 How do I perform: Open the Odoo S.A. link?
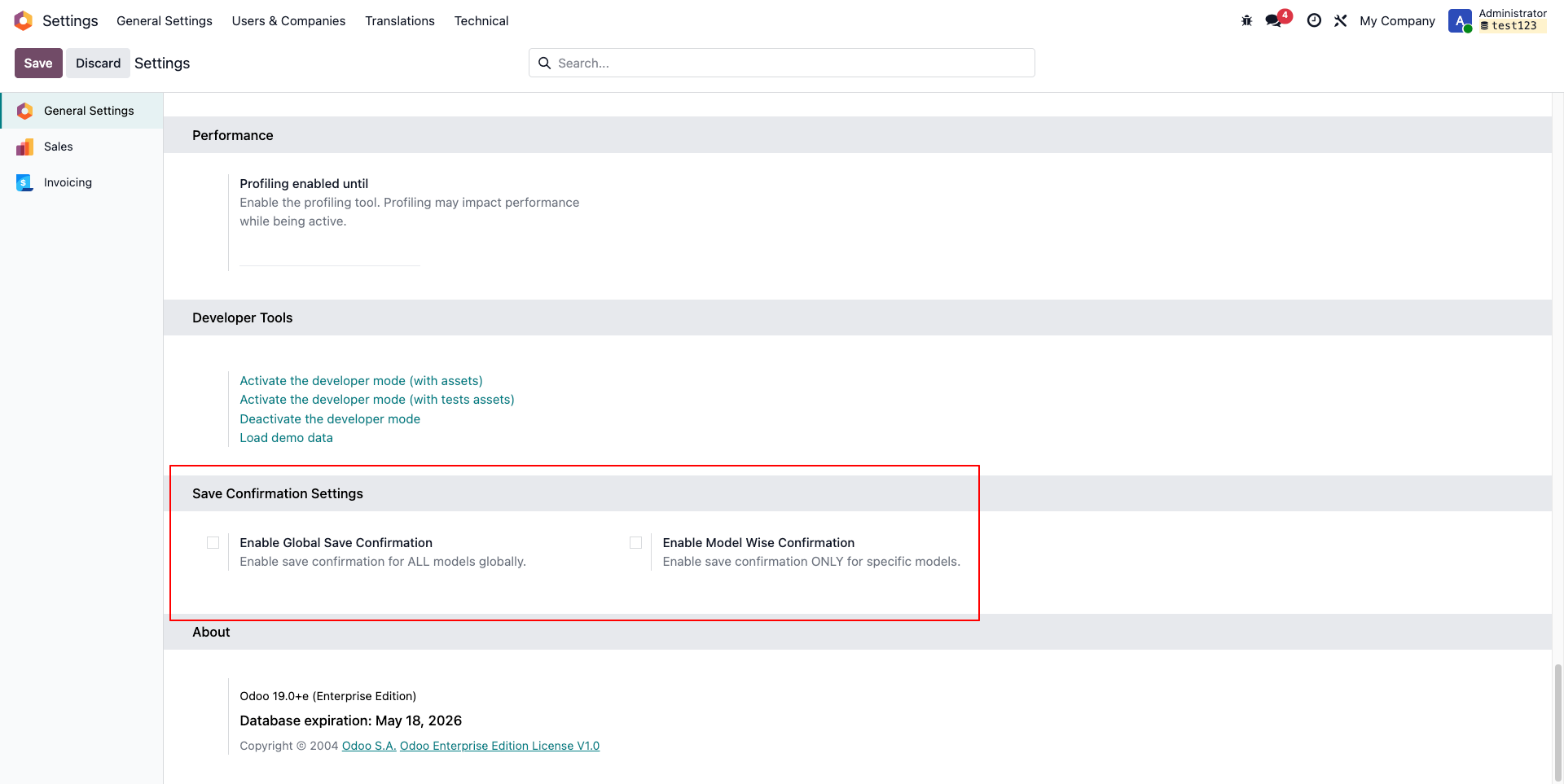pyautogui.click(x=369, y=746)
